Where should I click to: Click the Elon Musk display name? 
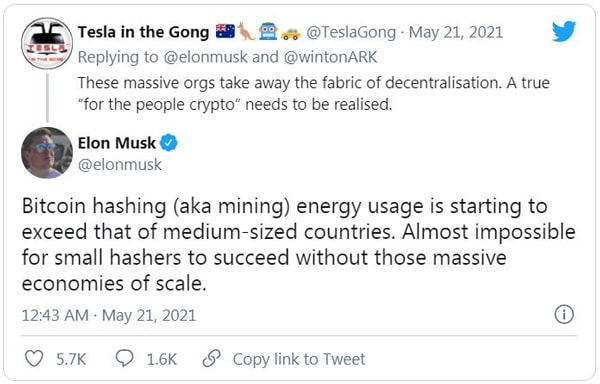(x=117, y=143)
